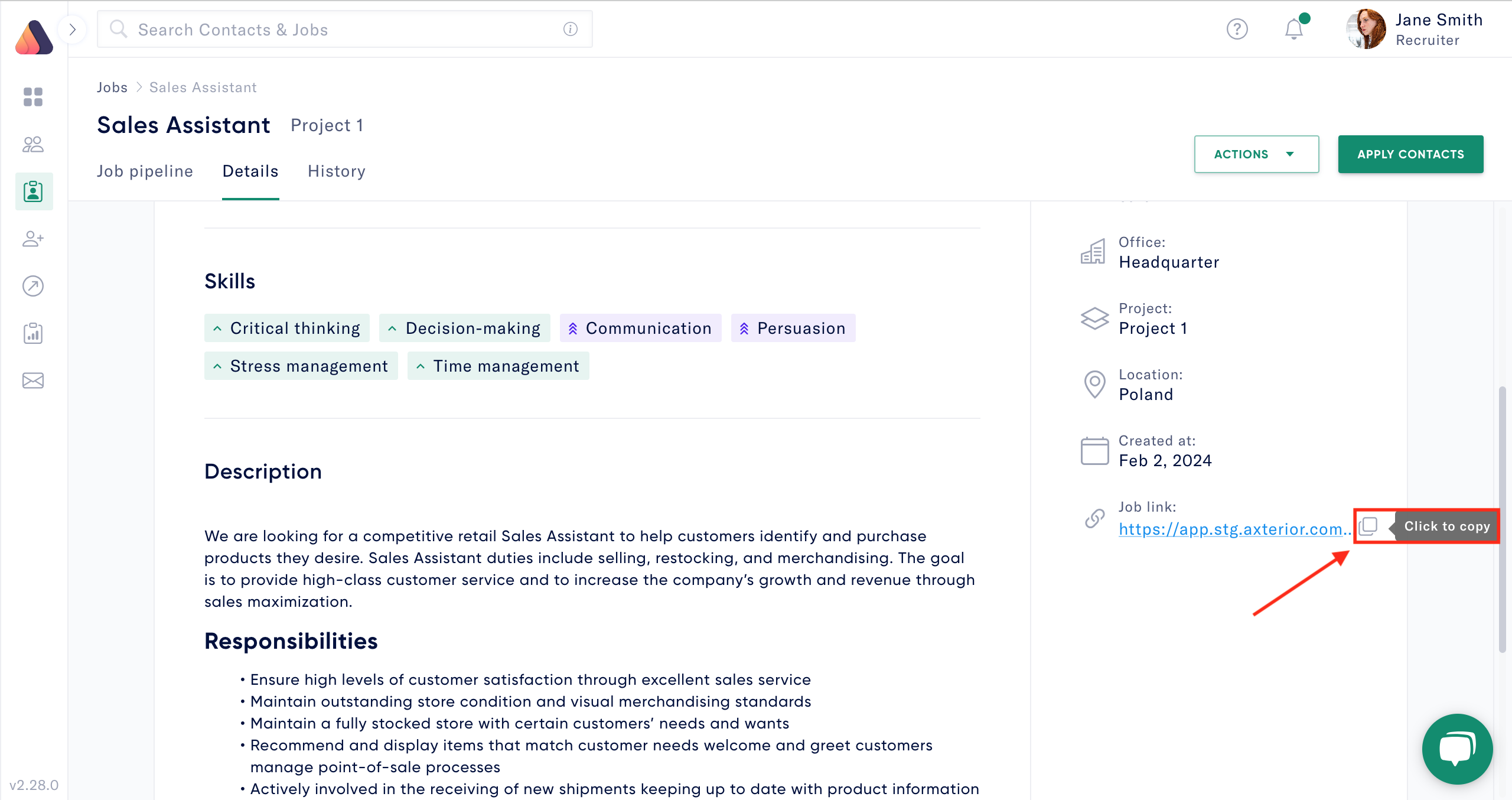Click the Apply Contacts button
Viewport: 1512px width, 800px height.
click(x=1411, y=154)
